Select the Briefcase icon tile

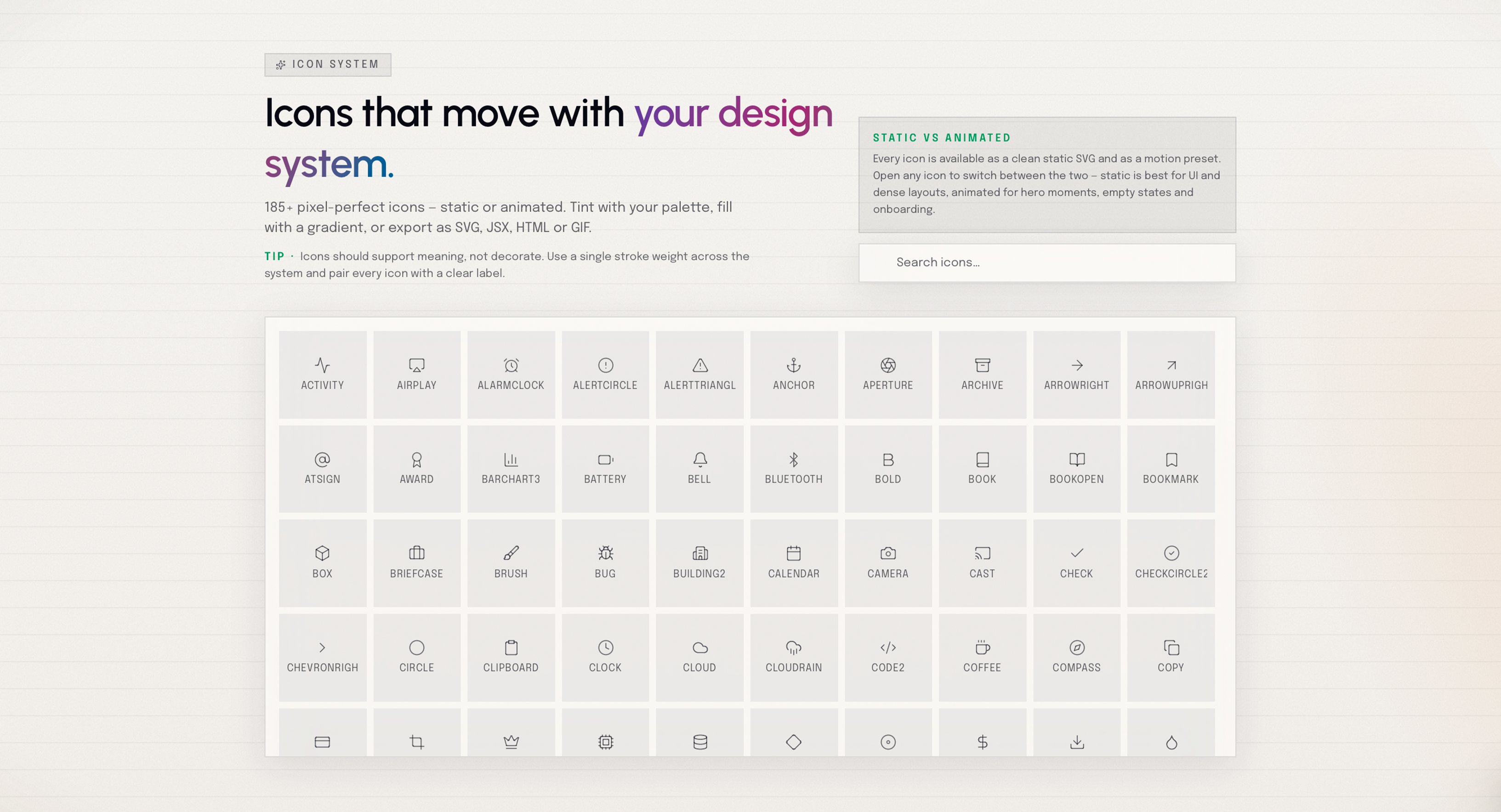coord(417,563)
